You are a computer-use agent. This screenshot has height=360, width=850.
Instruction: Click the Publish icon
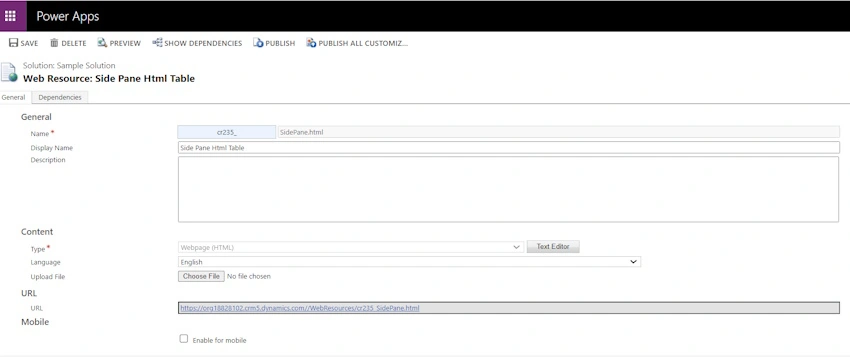tap(258, 43)
